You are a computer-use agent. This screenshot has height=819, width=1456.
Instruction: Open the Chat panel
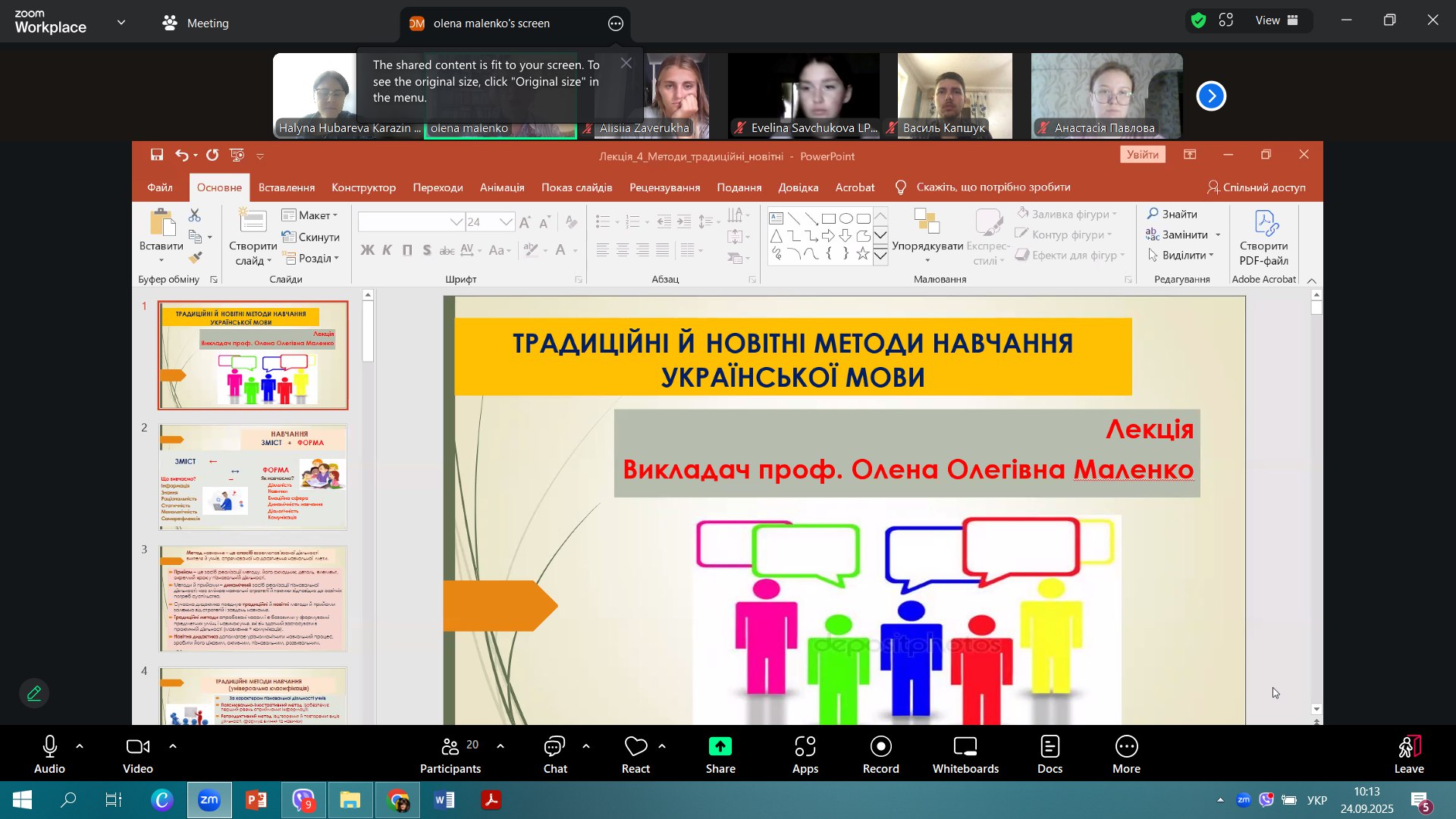coord(555,755)
